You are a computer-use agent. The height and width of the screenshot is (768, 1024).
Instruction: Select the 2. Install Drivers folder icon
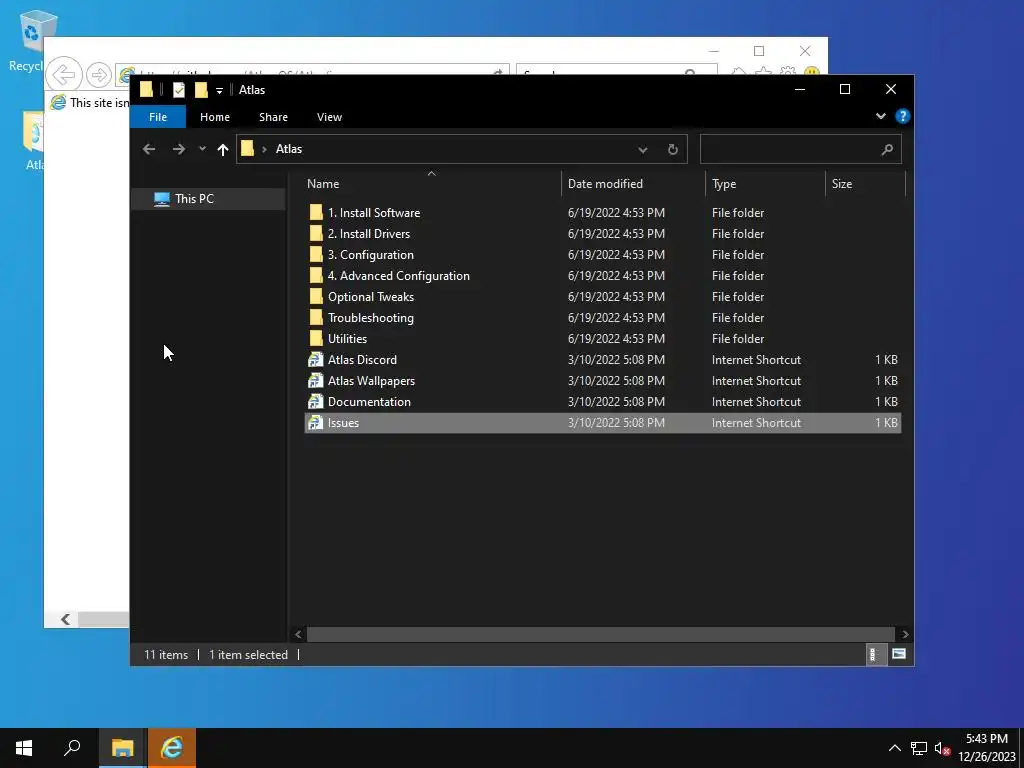tap(316, 233)
